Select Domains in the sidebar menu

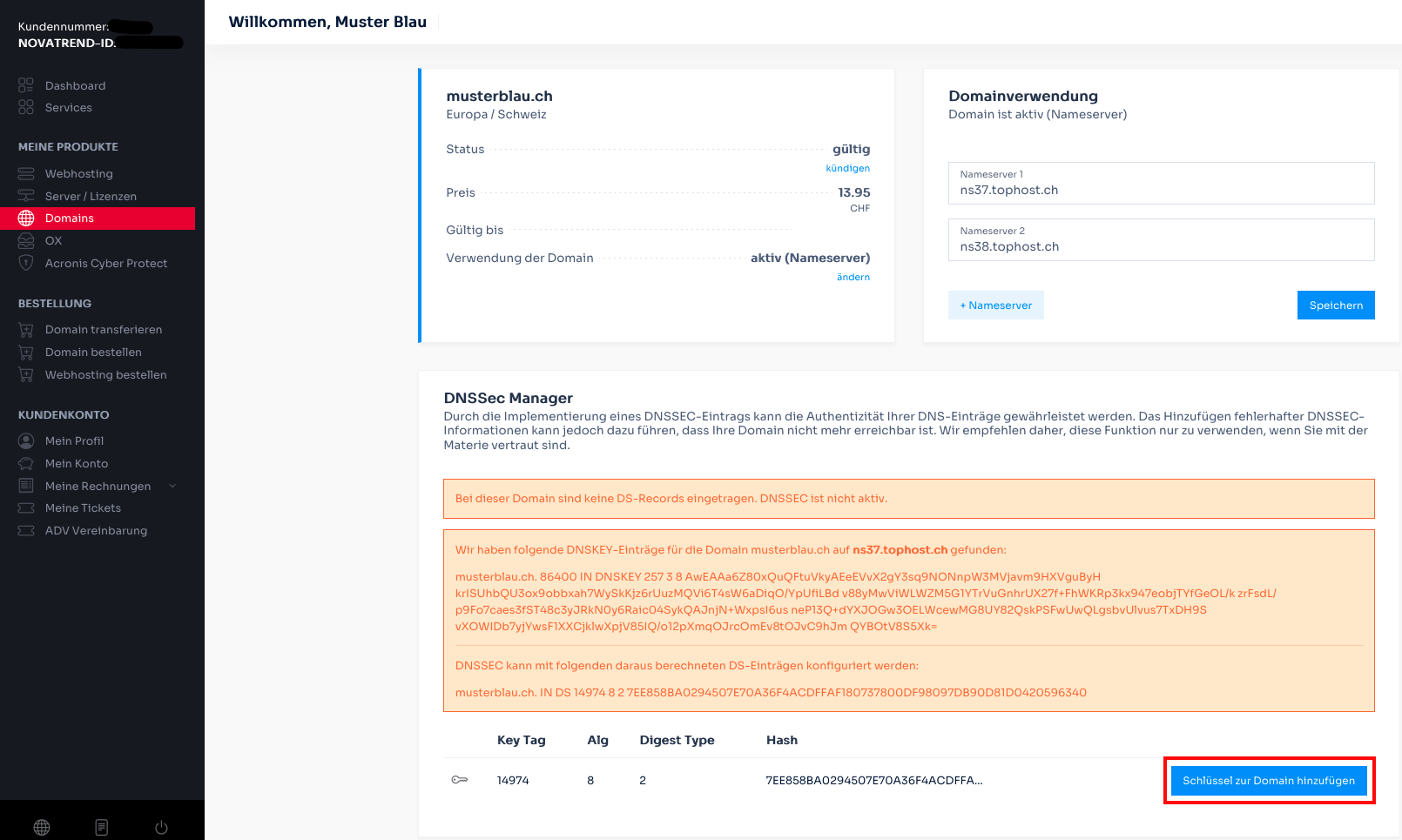tap(70, 218)
